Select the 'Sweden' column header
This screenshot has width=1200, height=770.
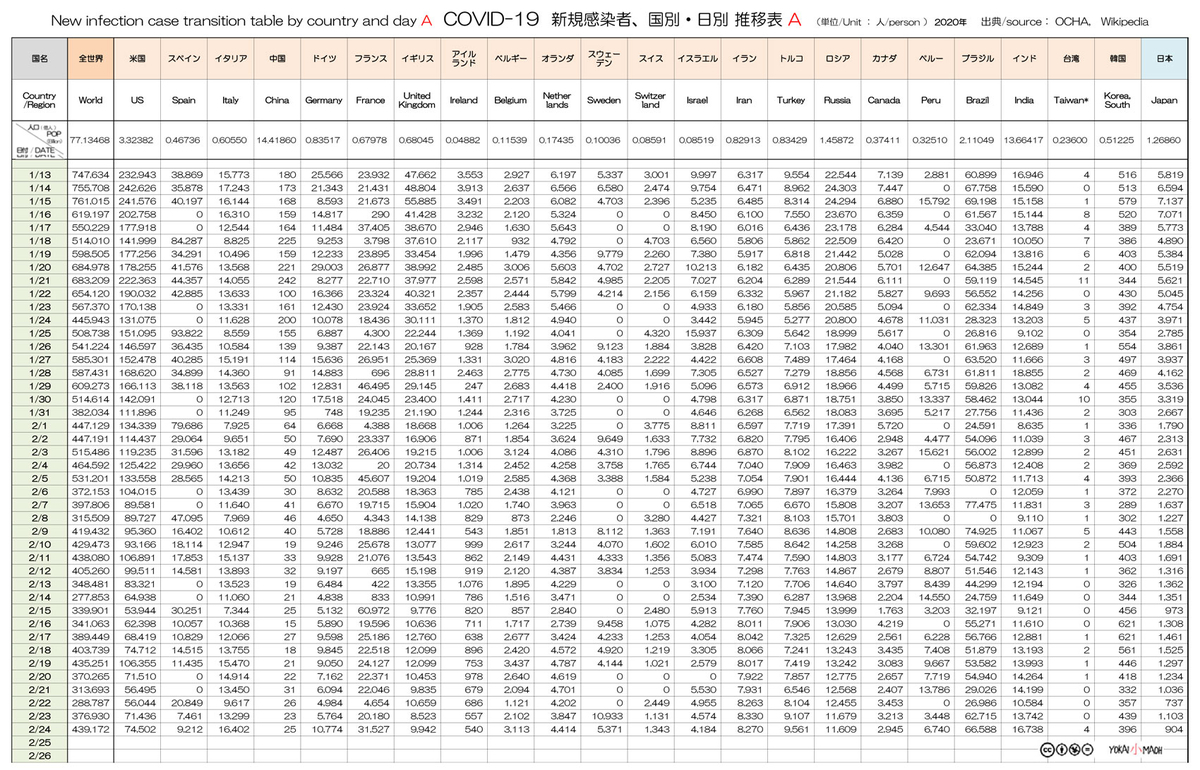tap(604, 100)
